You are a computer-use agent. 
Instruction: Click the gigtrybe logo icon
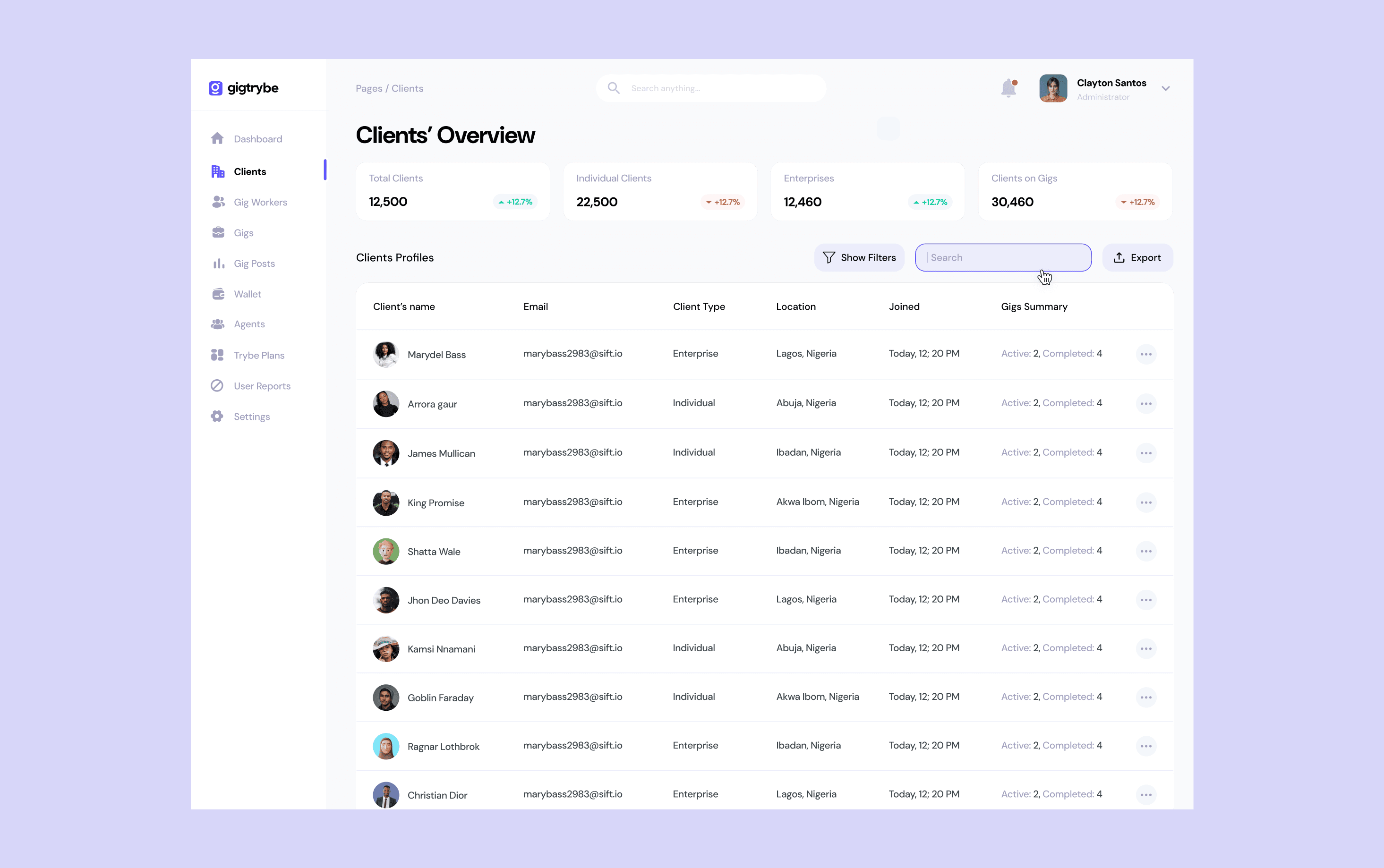(x=215, y=88)
